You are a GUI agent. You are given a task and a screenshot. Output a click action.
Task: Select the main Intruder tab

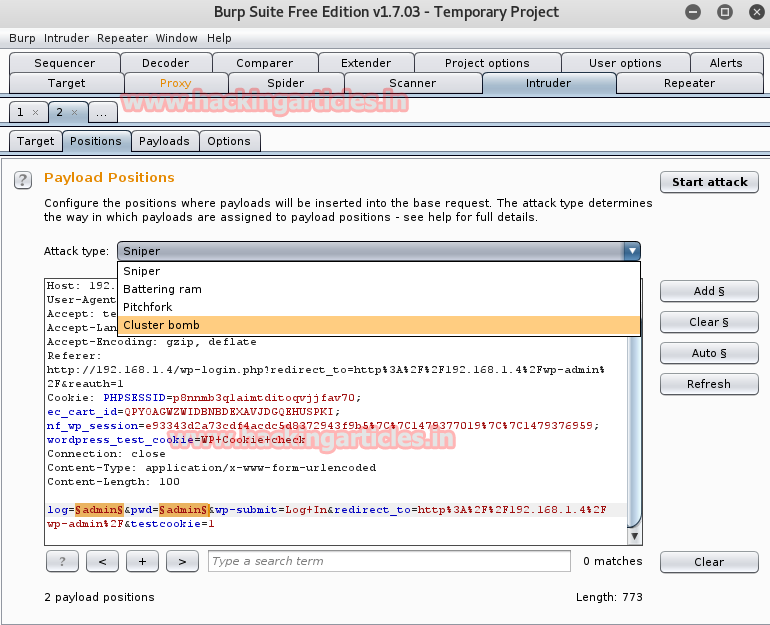pyautogui.click(x=549, y=83)
